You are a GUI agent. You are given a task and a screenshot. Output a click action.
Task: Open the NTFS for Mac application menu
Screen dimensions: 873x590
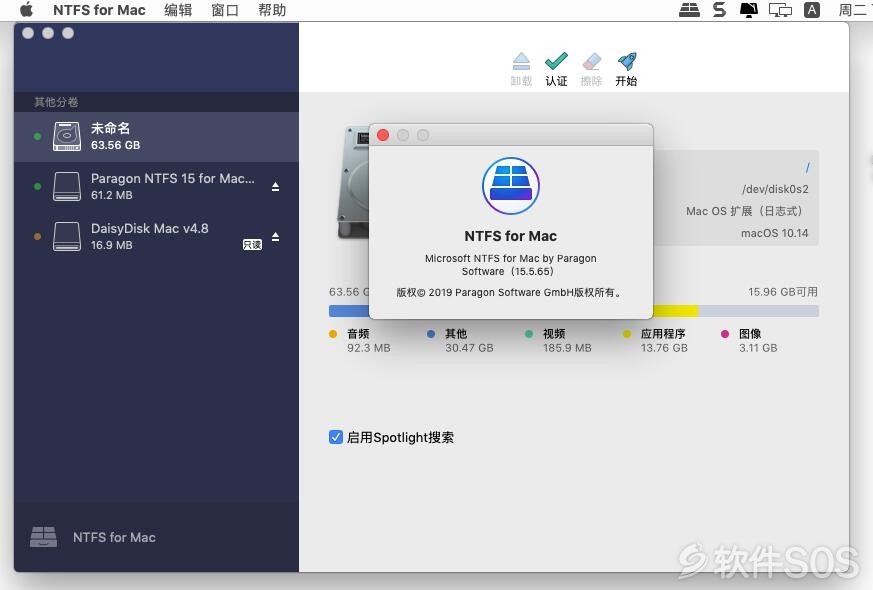(x=99, y=10)
